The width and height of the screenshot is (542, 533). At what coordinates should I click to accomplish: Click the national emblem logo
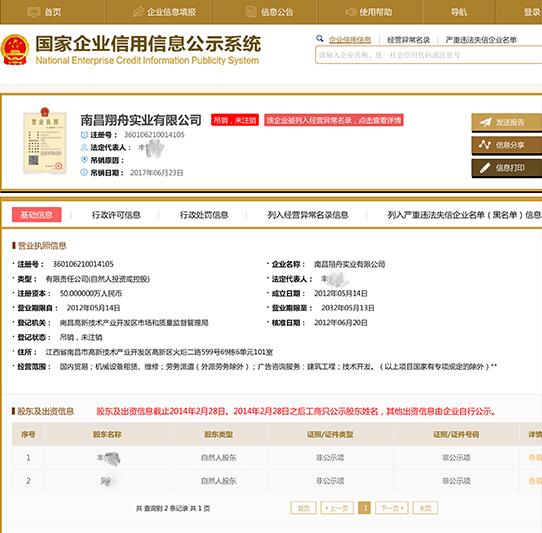click(15, 50)
